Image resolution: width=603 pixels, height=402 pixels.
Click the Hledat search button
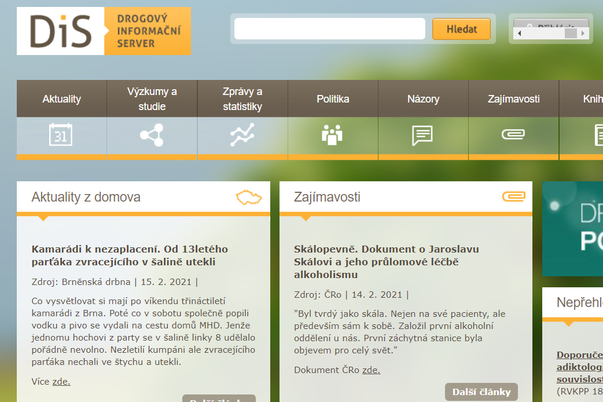coord(461,29)
